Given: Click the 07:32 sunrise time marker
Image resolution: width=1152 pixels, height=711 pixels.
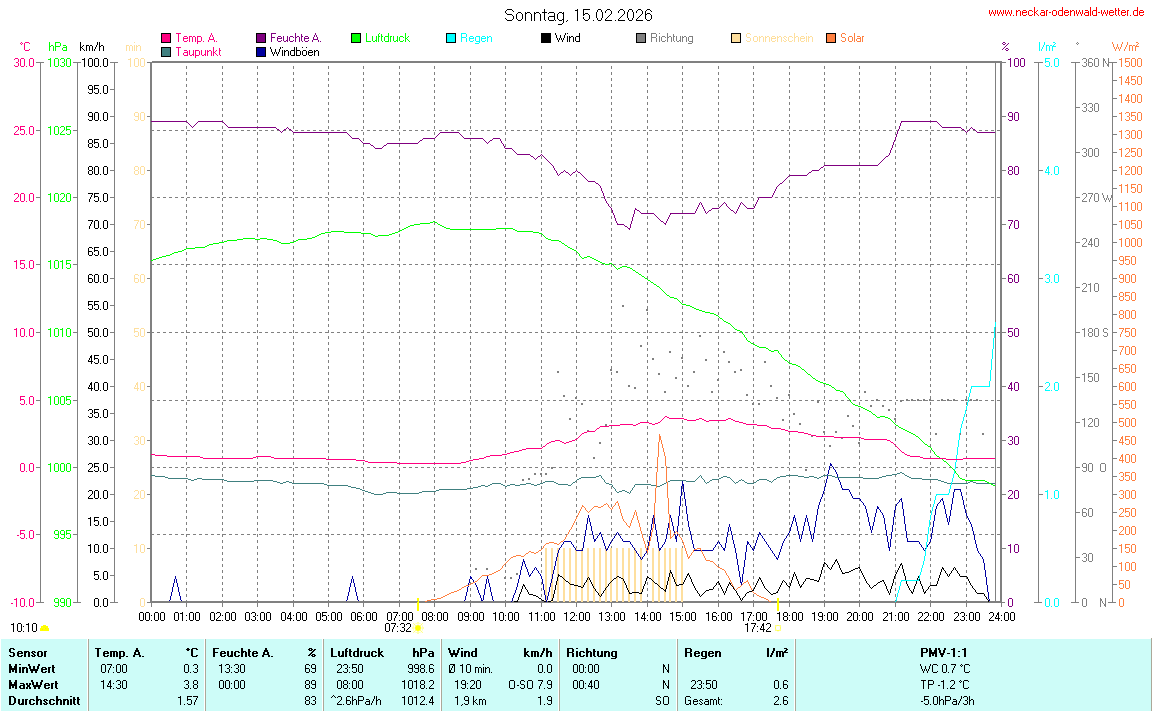Looking at the screenshot, I should [398, 628].
